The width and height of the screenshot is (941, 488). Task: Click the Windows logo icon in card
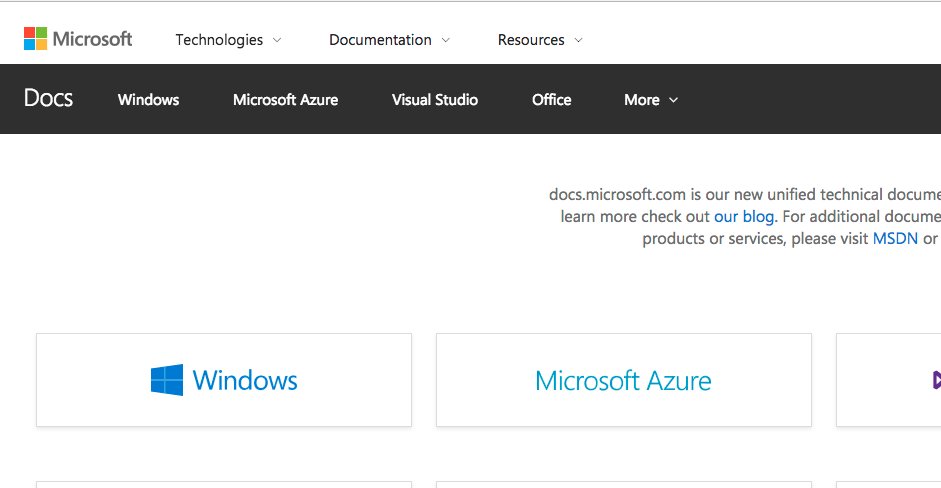coord(167,380)
